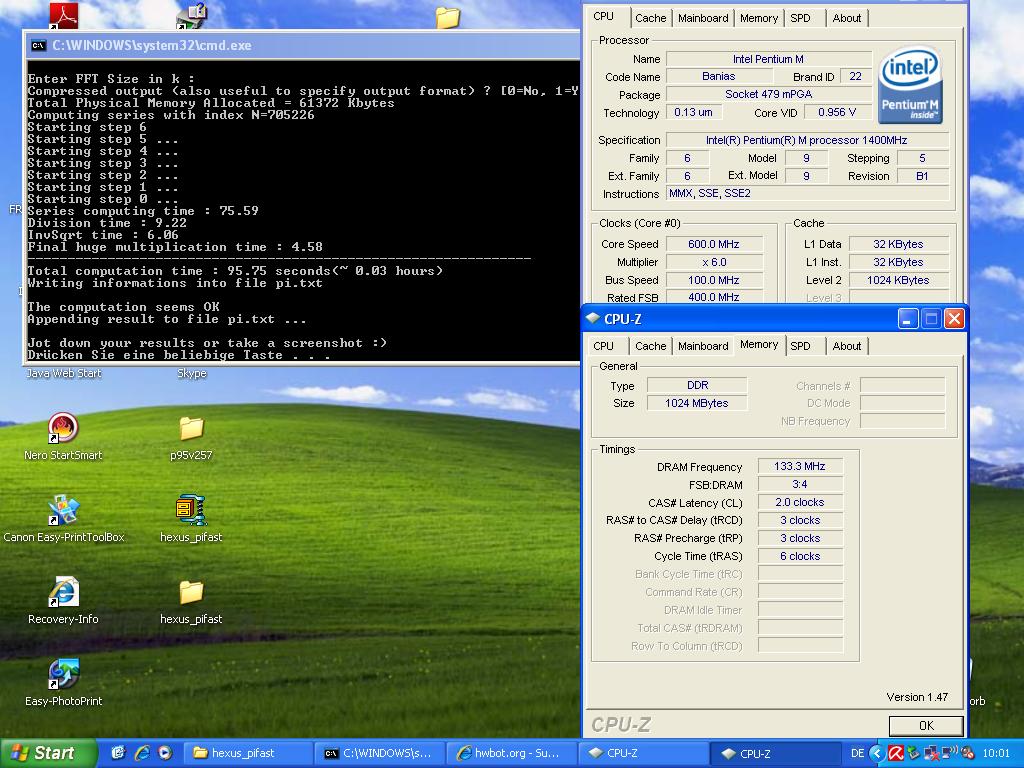Open the hexus_pifast zip archive icon
The image size is (1024, 768).
click(191, 510)
